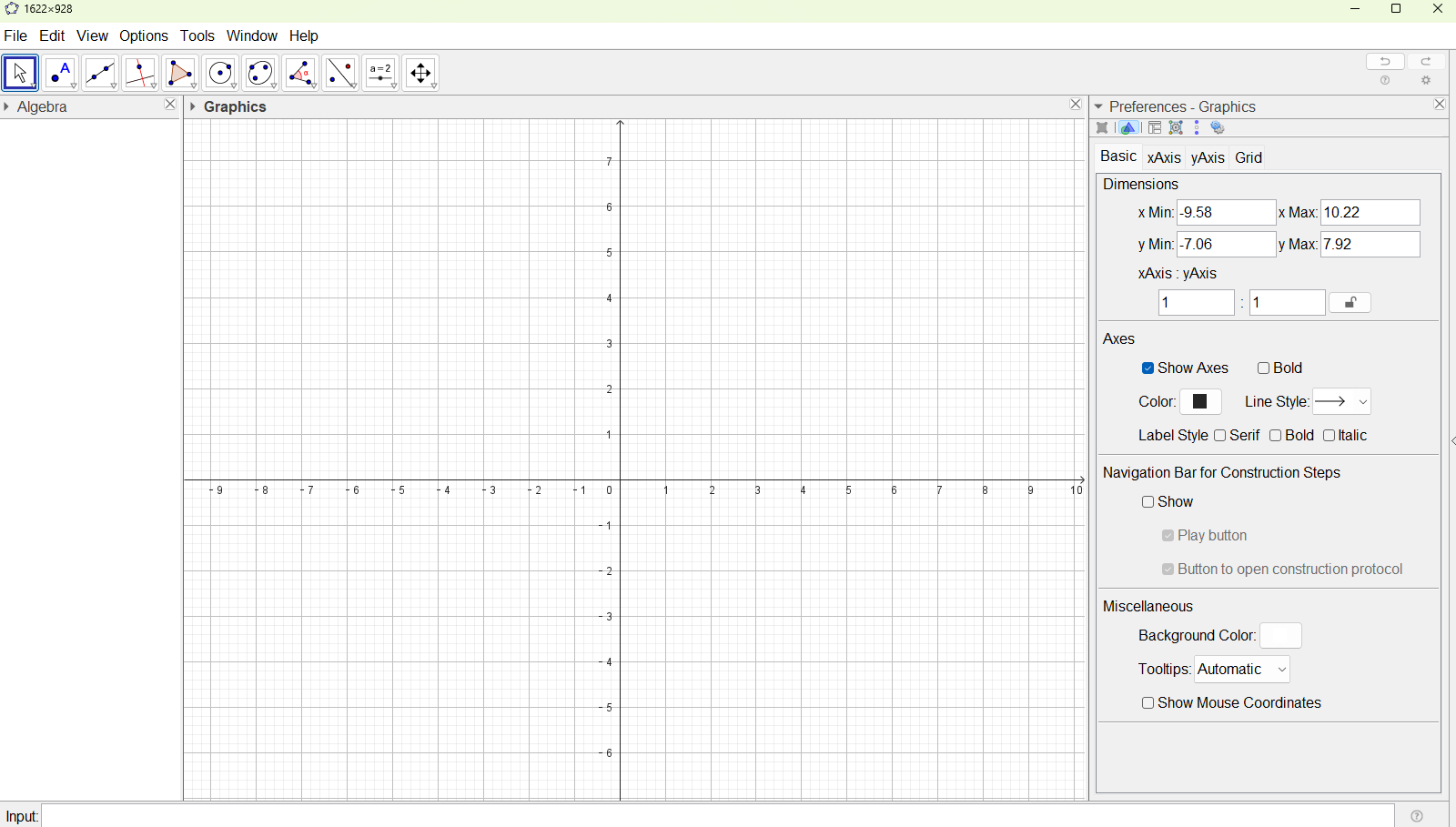Open the toolbar help question-mark icon
Image resolution: width=1456 pixels, height=827 pixels.
click(x=1385, y=81)
